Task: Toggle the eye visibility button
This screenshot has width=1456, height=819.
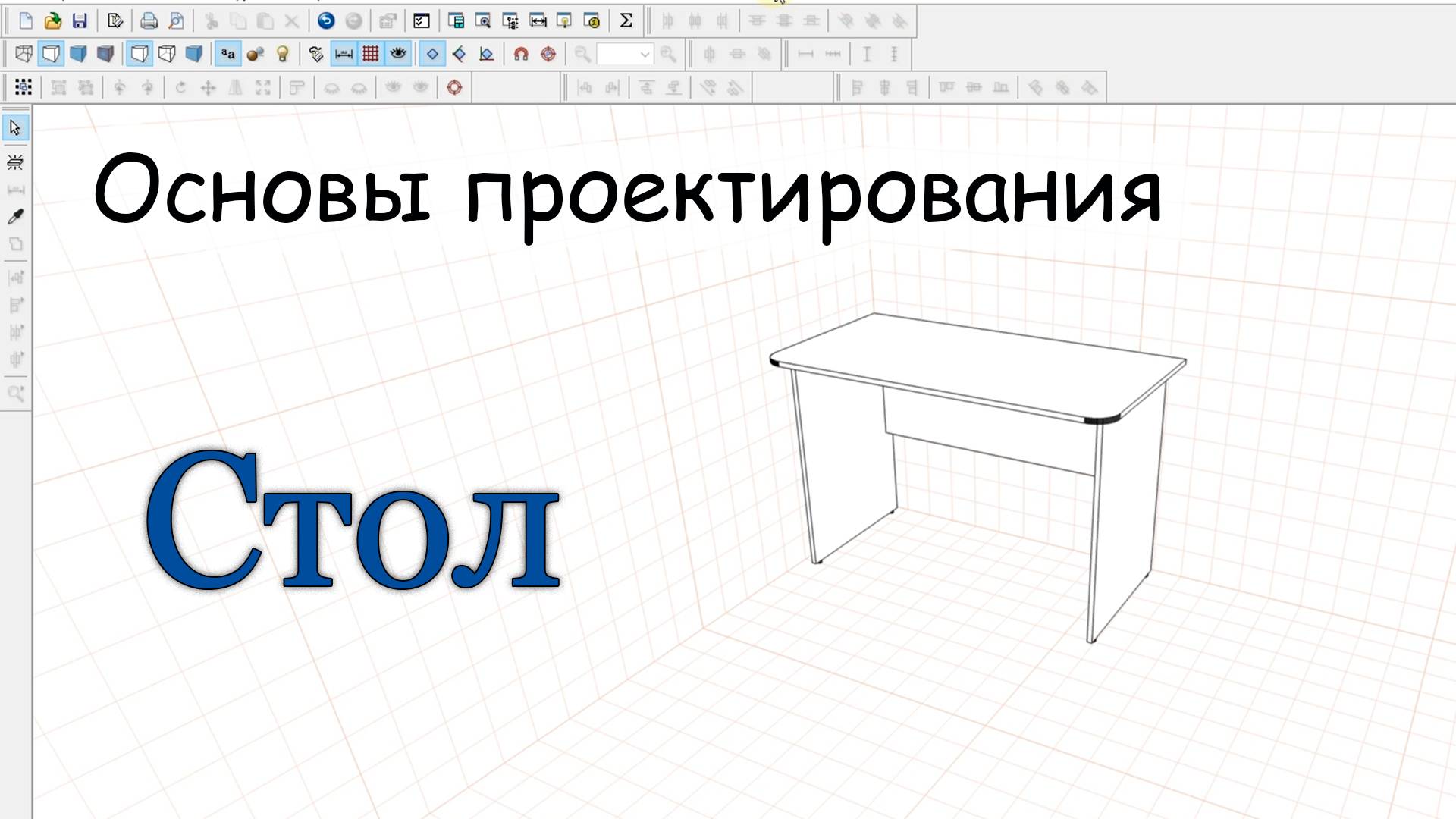Action: click(x=398, y=54)
